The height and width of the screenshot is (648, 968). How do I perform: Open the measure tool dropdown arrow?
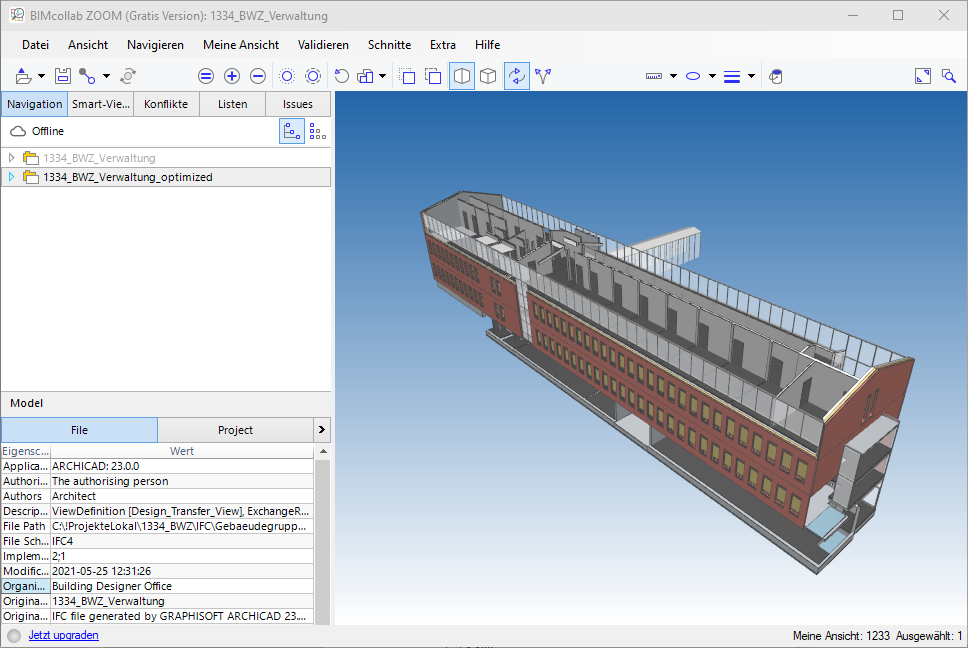tap(674, 77)
